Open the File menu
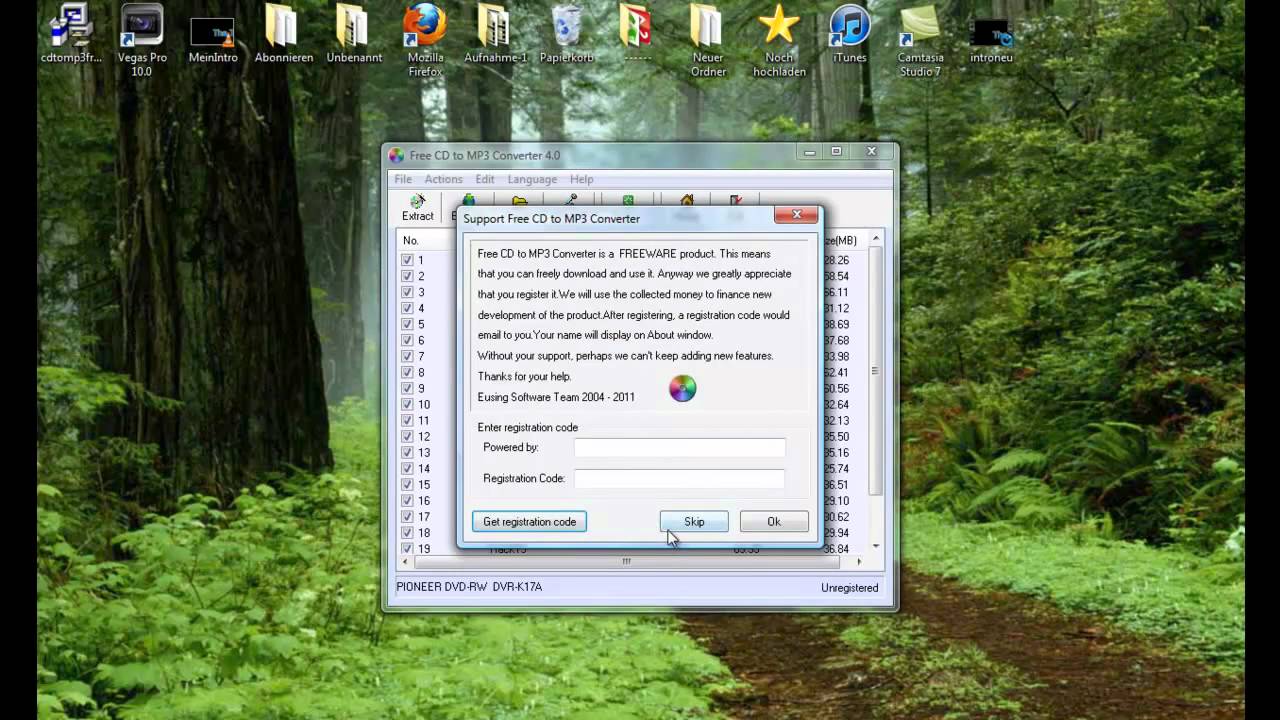 click(x=403, y=179)
